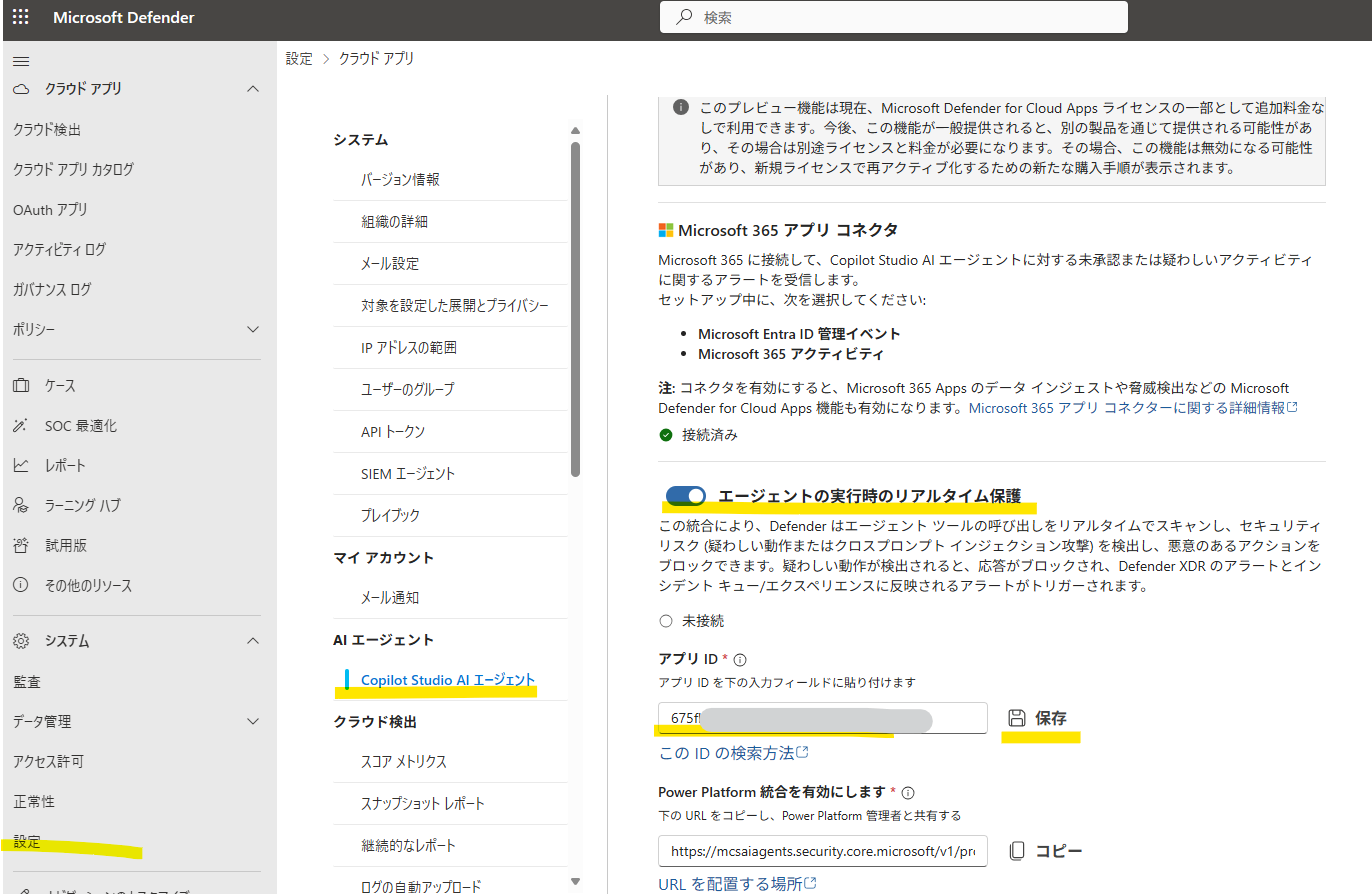The height and width of the screenshot is (894, 1372).
Task: Click the ラーニング ハブ icon
Action: tap(21, 506)
